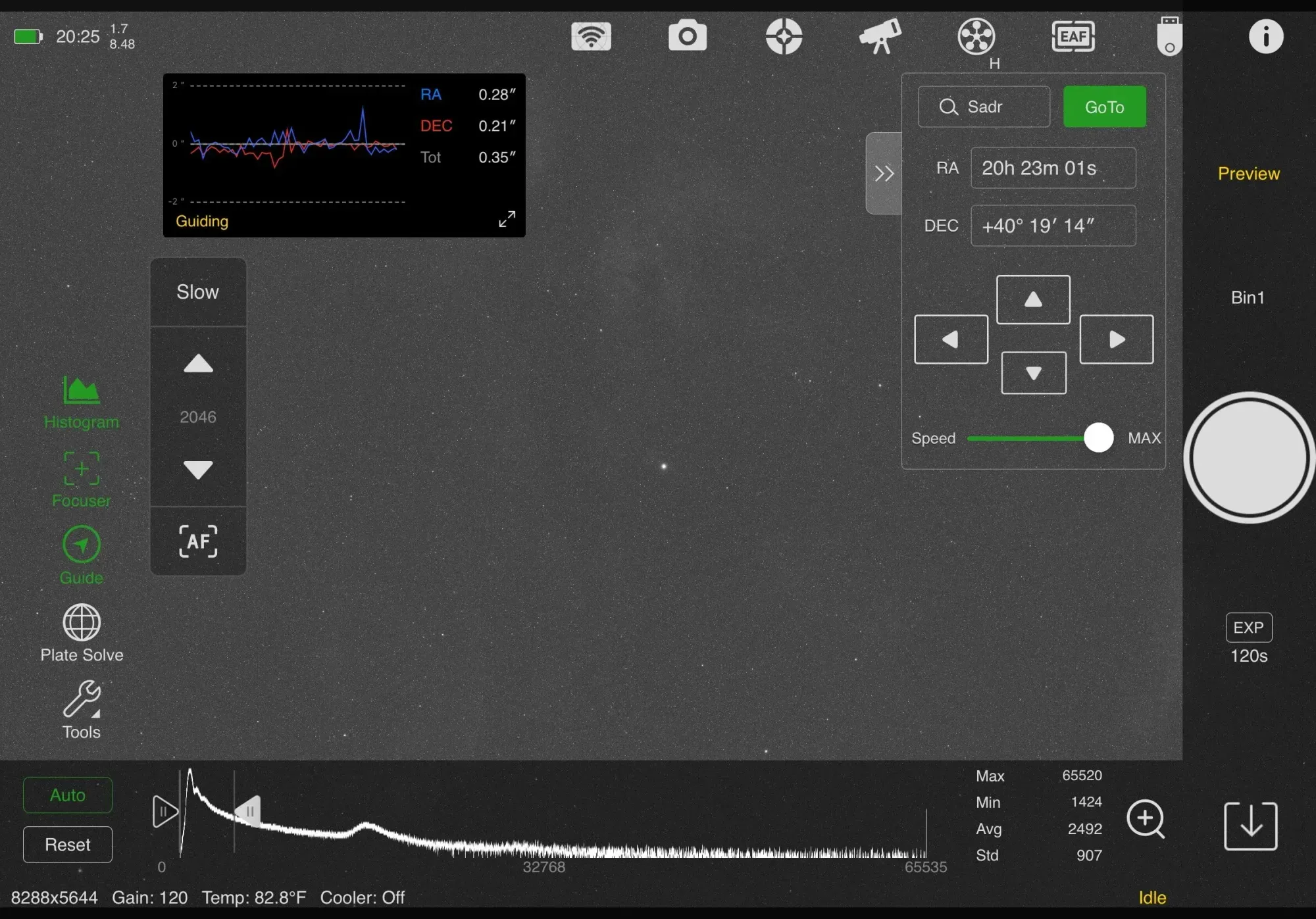Open the info icon
The width and height of the screenshot is (1316, 919).
(x=1265, y=36)
